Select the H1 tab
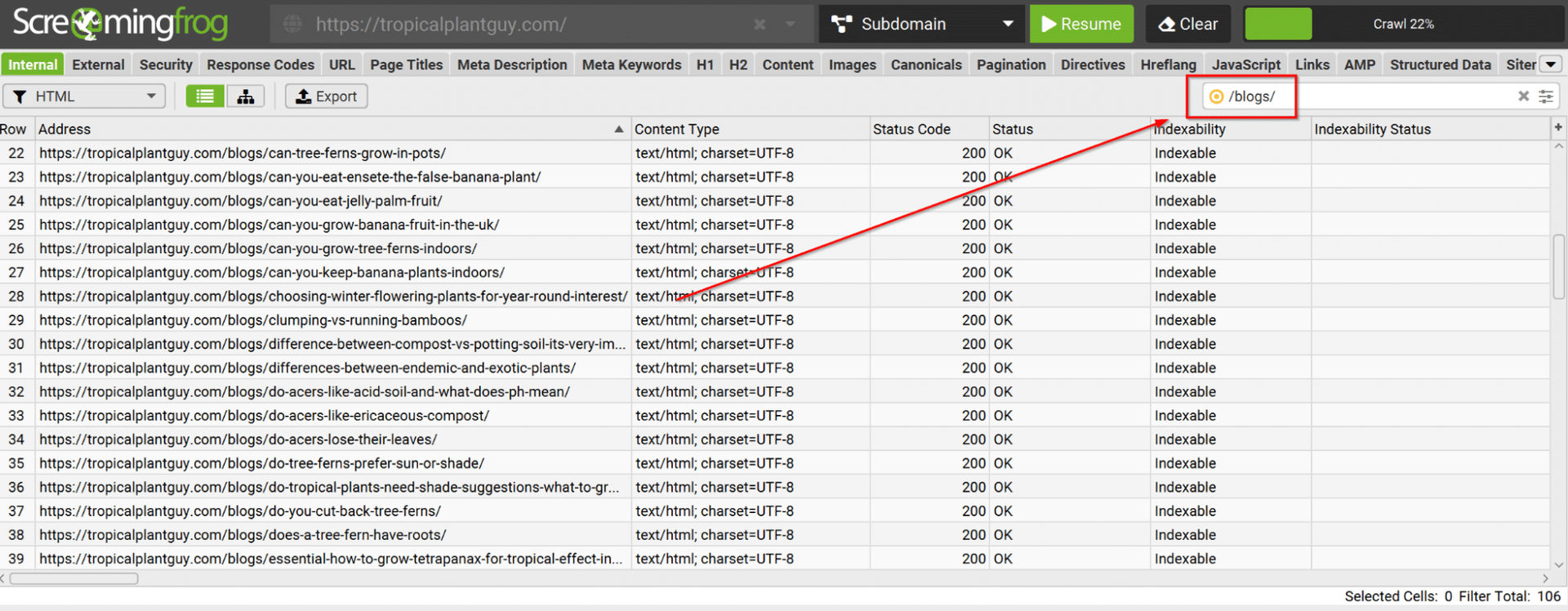 pos(705,65)
